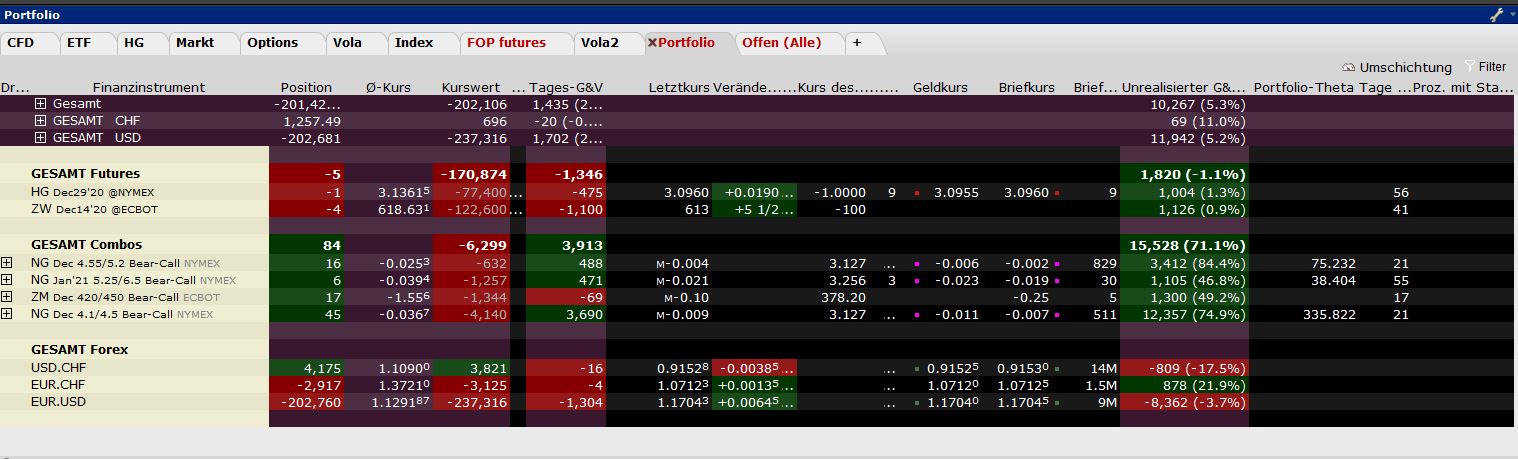Click the ZW last price 613
Screen dimensions: 1518x459
697,209
